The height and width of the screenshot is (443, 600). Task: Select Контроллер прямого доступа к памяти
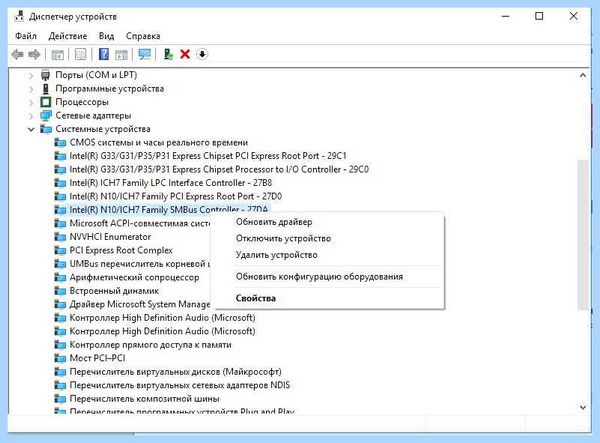click(150, 345)
